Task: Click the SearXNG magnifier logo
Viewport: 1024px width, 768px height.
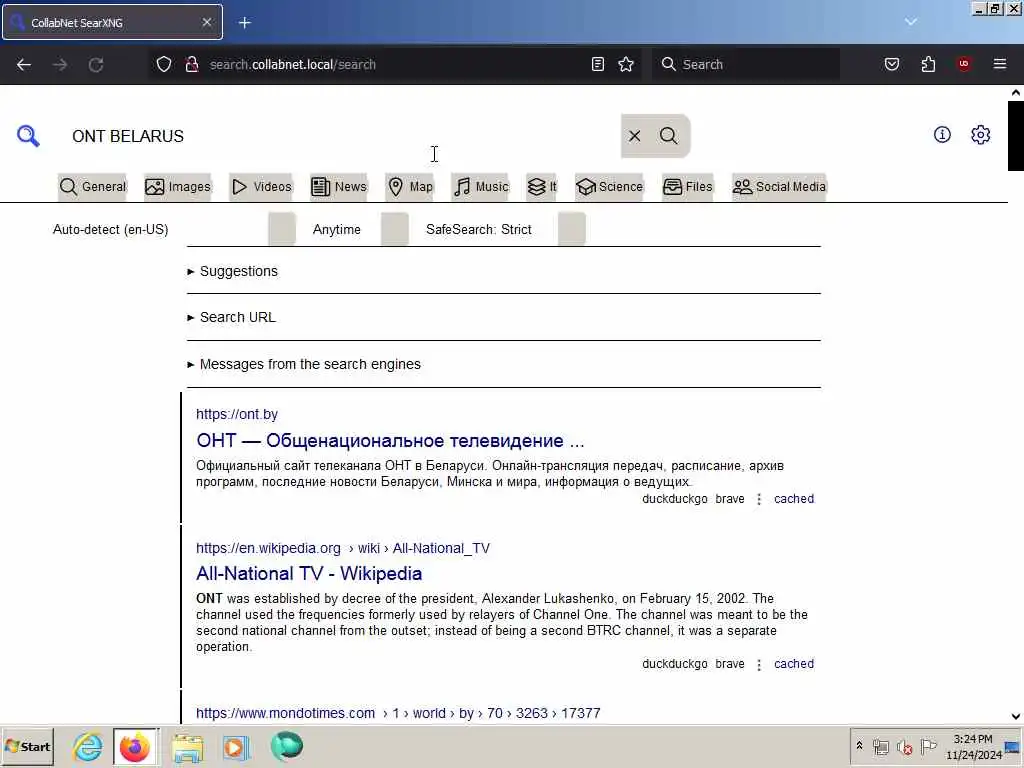Action: [x=28, y=136]
